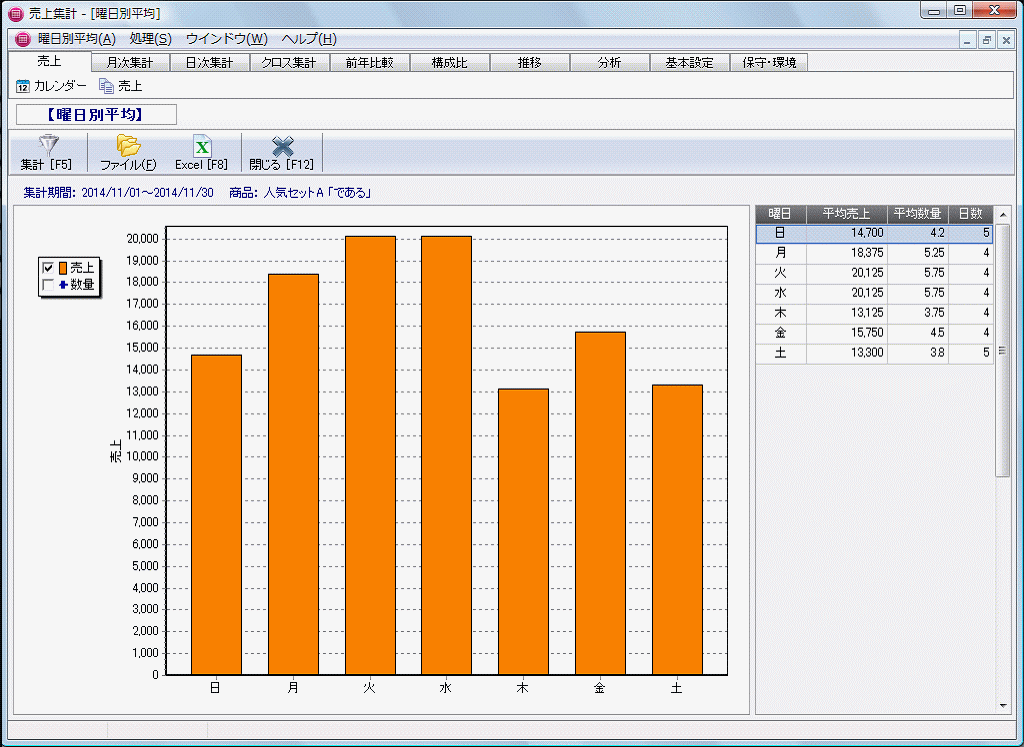Switch to the 日次集計 tab
Viewport: 1024px width, 747px height.
click(210, 63)
